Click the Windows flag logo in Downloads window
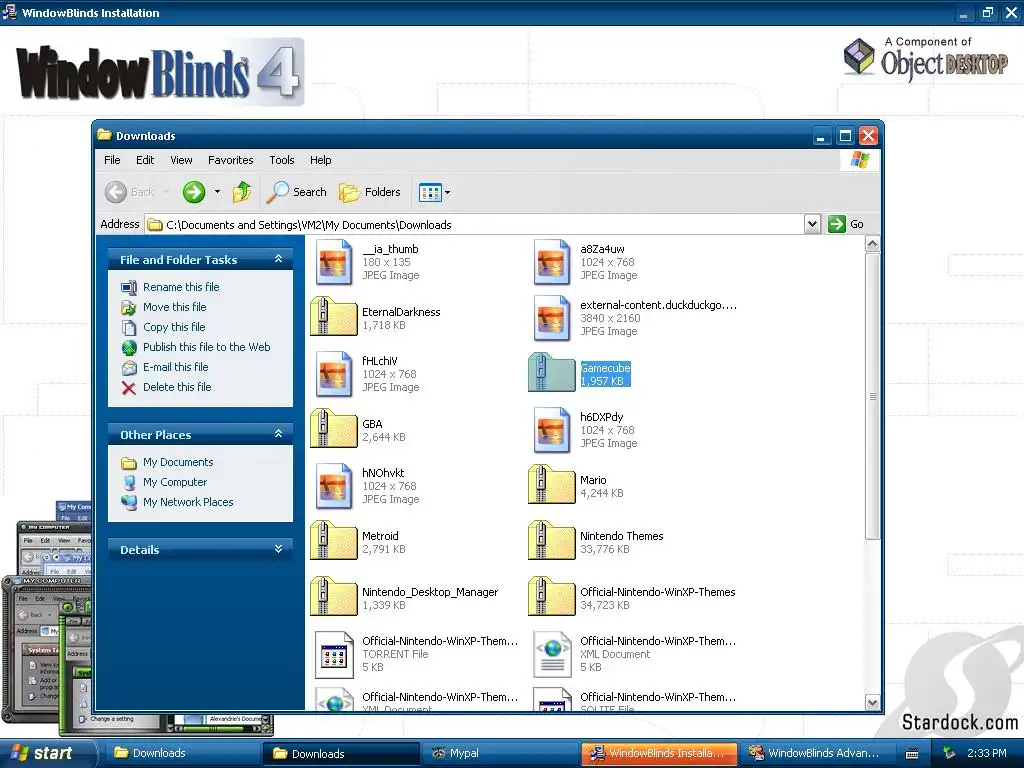 coord(860,160)
